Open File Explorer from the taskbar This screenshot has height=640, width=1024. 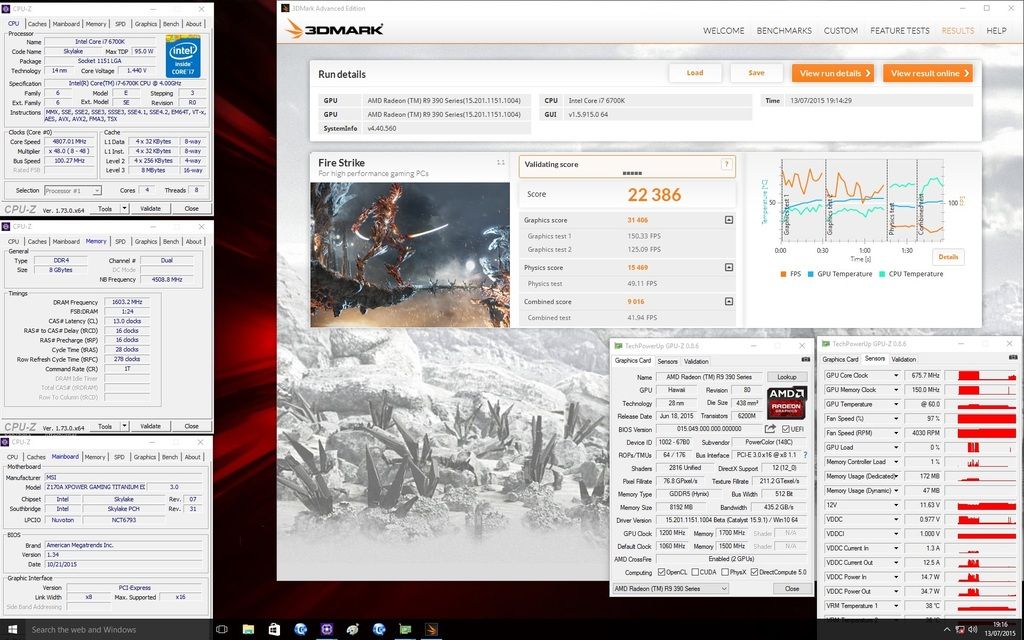tap(248, 630)
